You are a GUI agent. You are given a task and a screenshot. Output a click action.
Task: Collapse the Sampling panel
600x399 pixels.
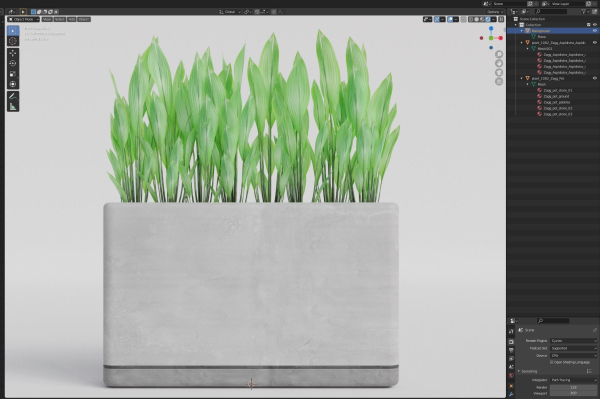(519, 371)
